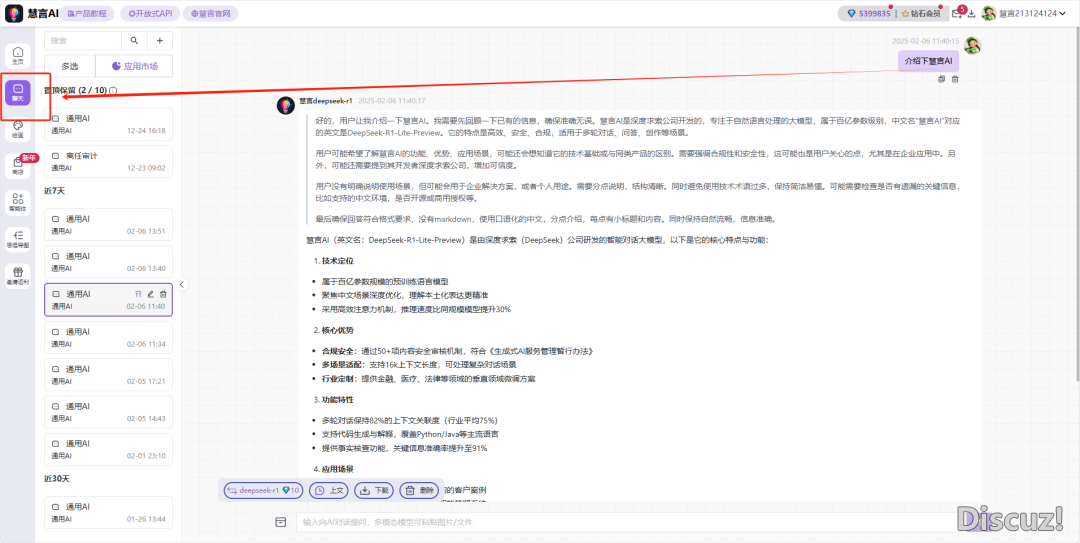This screenshot has height=543, width=1080.
Task: Open the 商店 shop sidebar icon
Action: coord(18,166)
